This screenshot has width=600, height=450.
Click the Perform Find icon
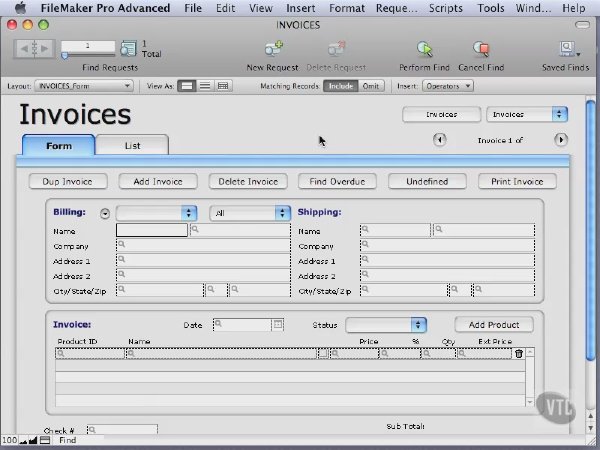[x=424, y=49]
